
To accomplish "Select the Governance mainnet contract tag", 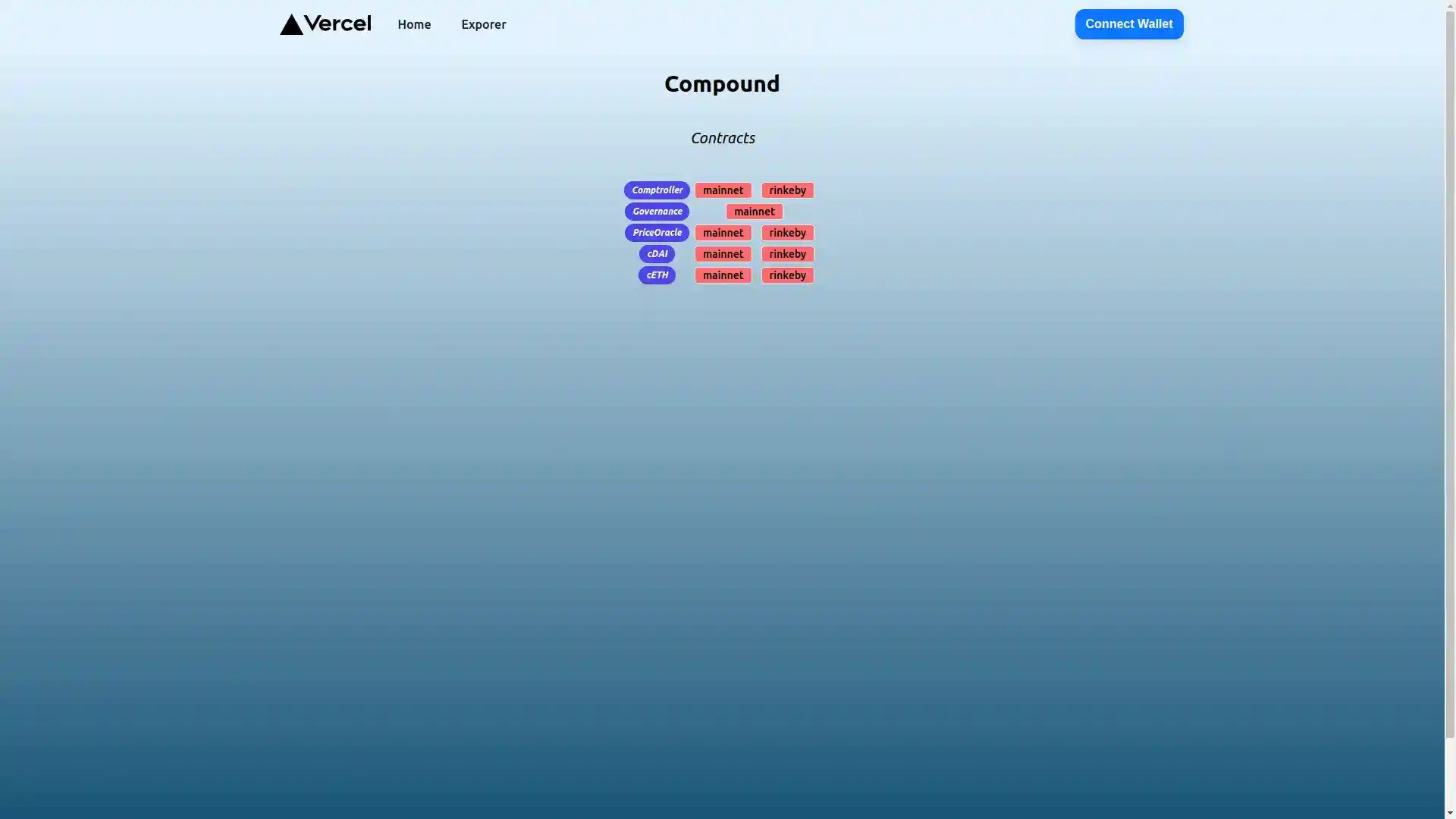I will coord(754,211).
